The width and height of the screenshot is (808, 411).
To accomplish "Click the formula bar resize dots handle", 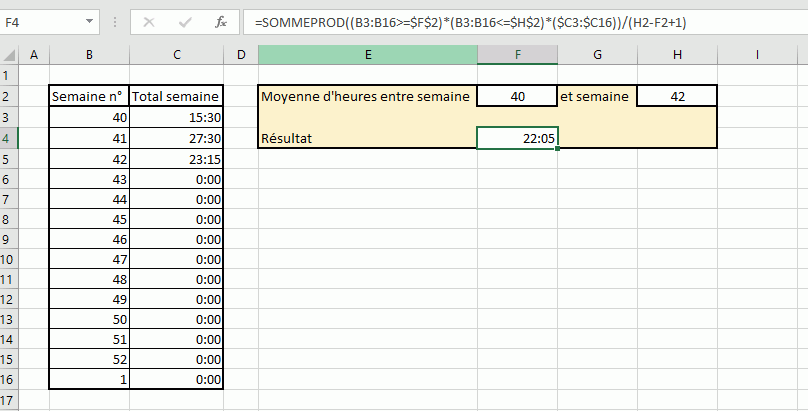I will pos(114,23).
